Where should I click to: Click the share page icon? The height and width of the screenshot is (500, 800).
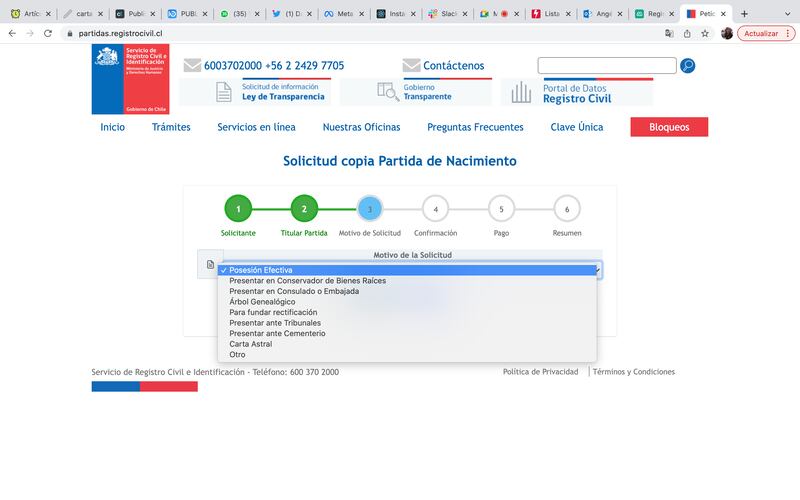[x=687, y=33]
